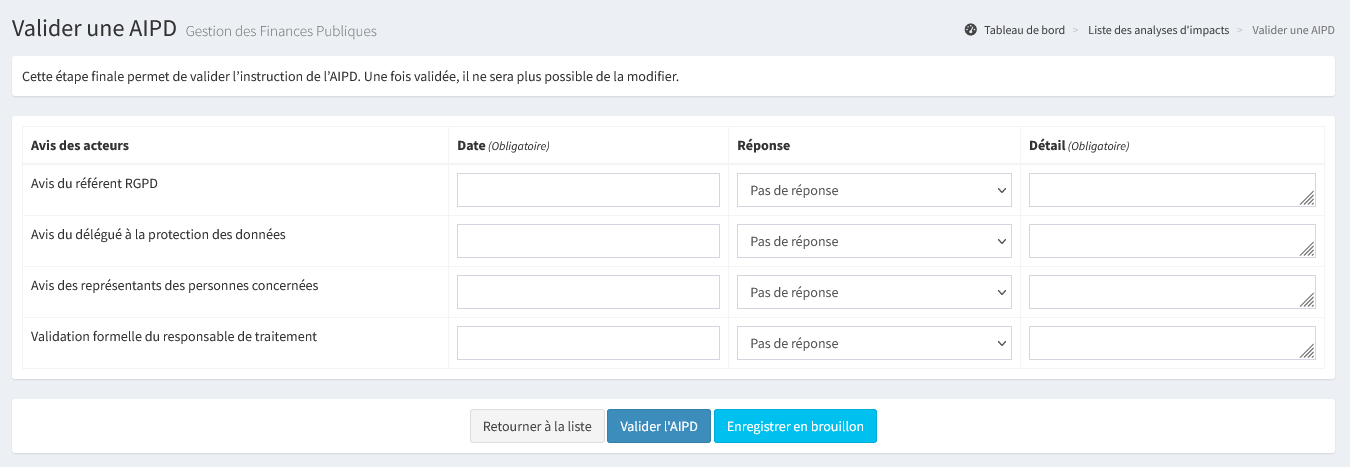Click Détail textarea for représentants des personnes
Viewport: 1350px width, 467px height.
[x=1165, y=292]
